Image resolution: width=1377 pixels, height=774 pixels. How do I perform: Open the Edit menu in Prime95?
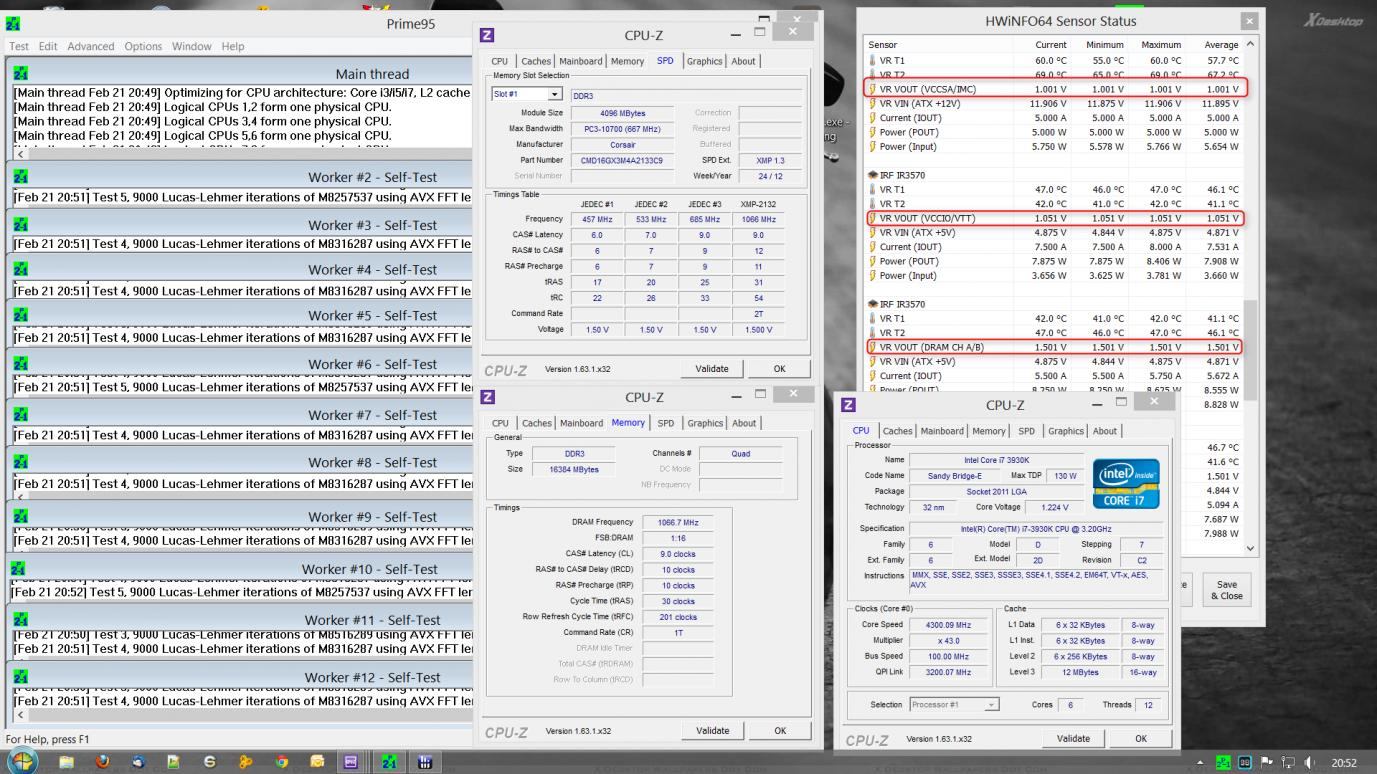[49, 46]
